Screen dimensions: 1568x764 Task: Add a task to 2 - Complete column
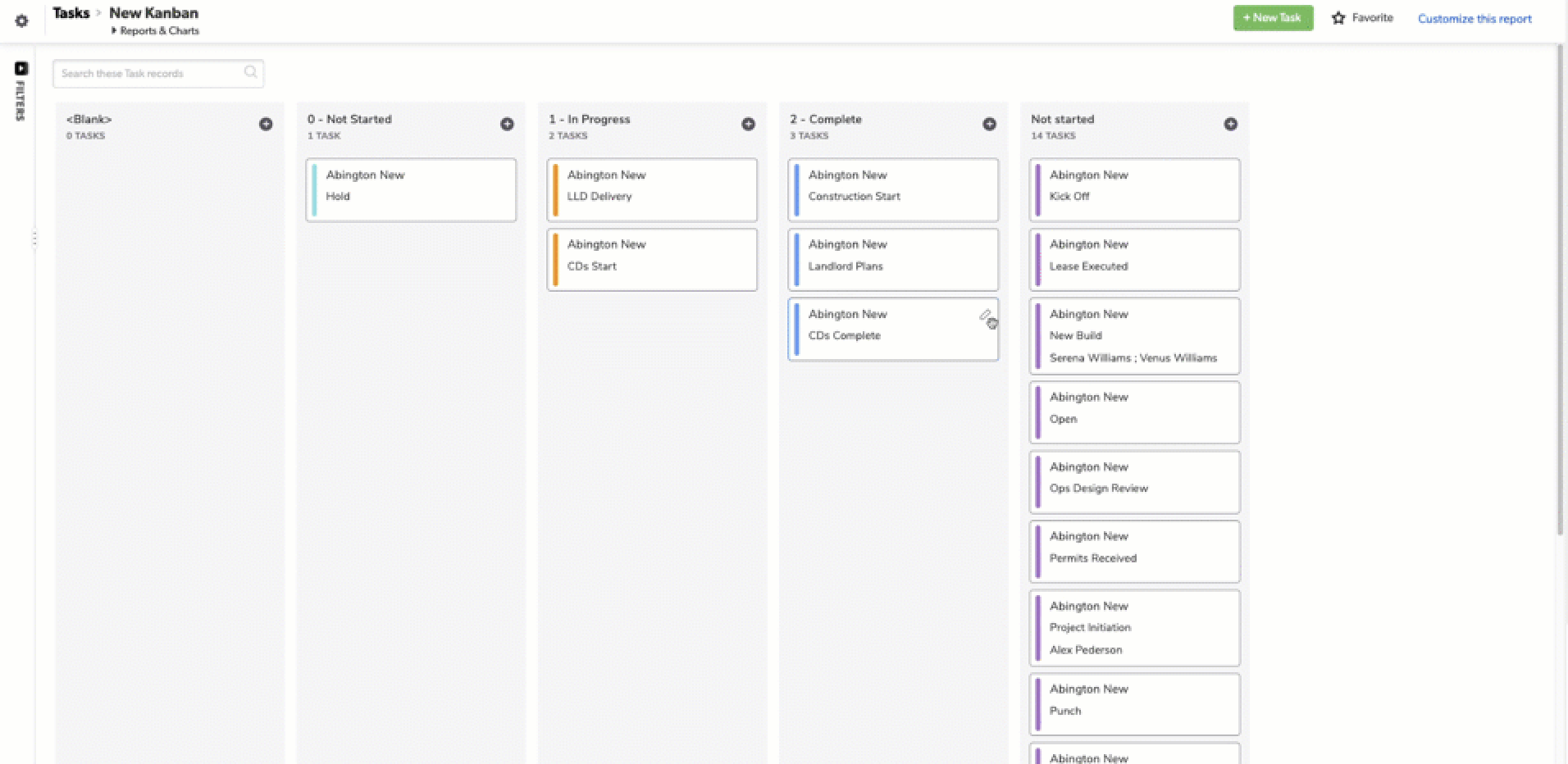tap(989, 125)
